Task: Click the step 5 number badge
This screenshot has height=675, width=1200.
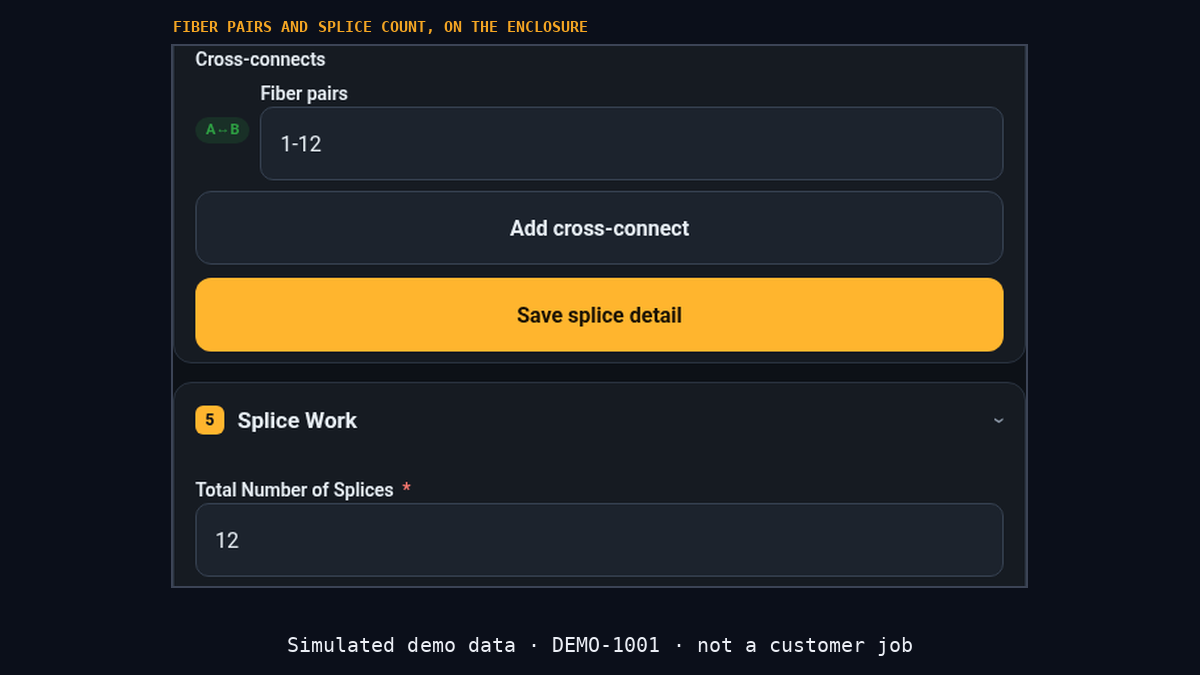Action: pos(209,420)
